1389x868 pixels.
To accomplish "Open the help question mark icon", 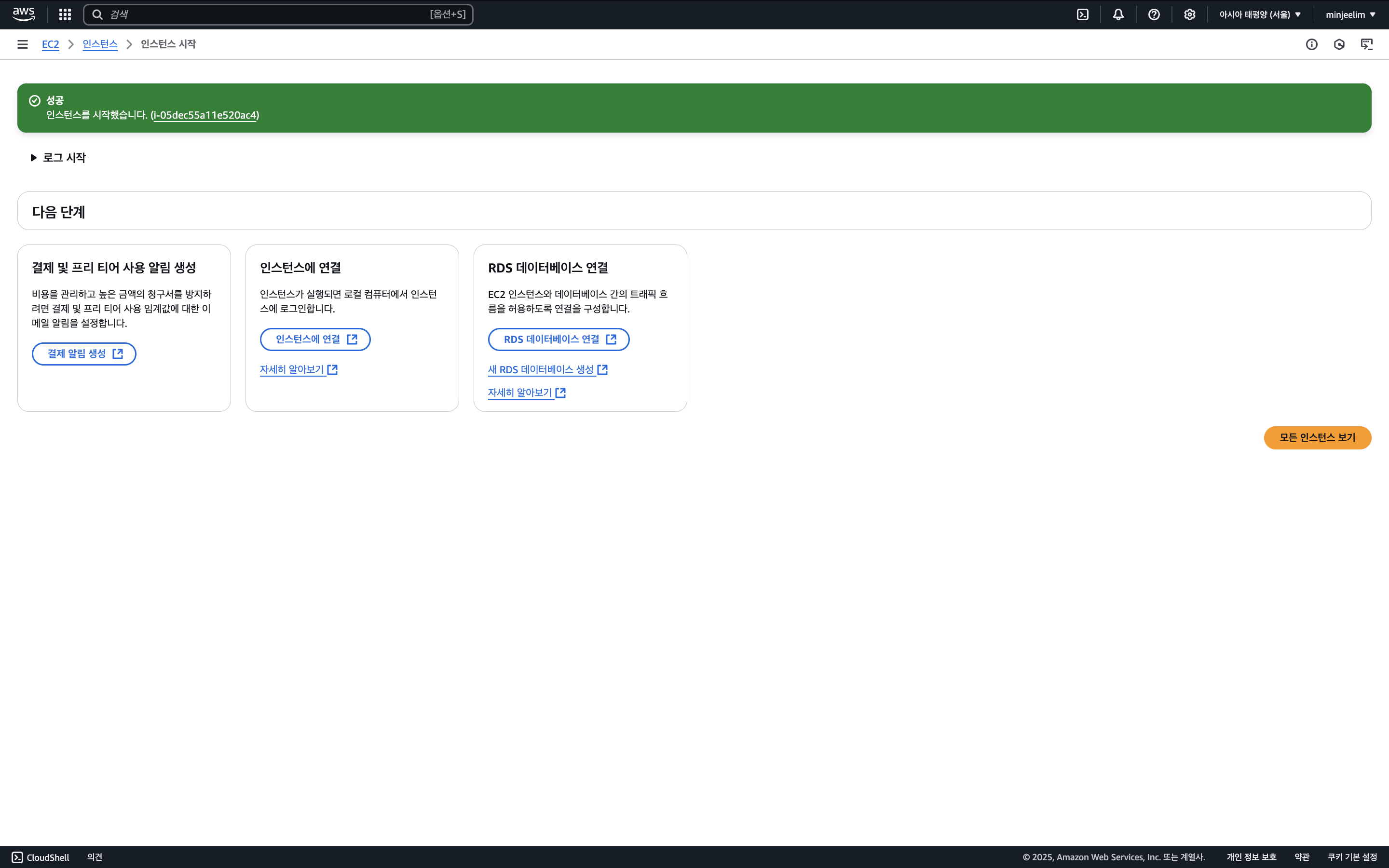I will pos(1154,14).
